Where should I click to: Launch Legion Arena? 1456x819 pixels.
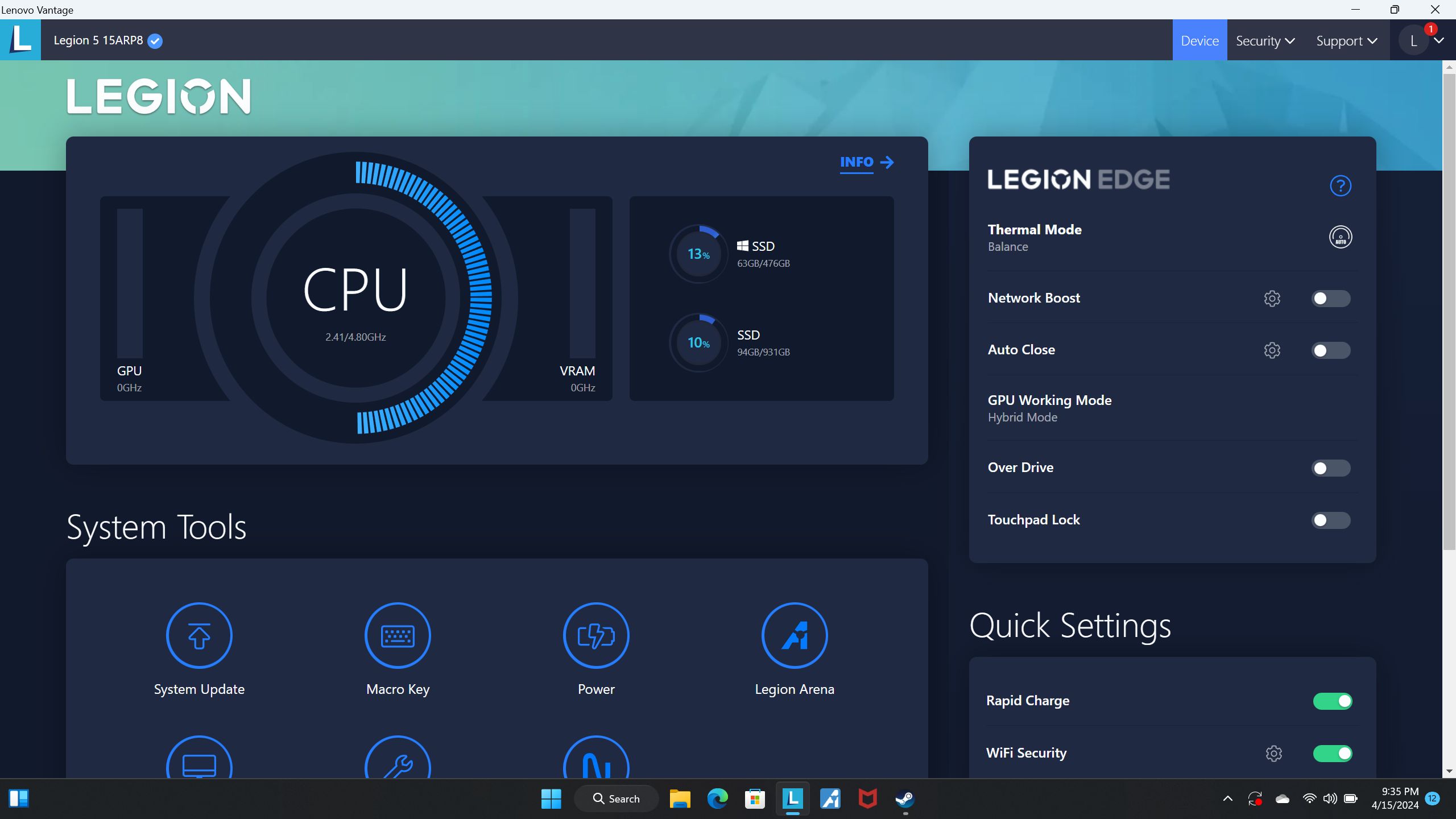click(x=795, y=635)
